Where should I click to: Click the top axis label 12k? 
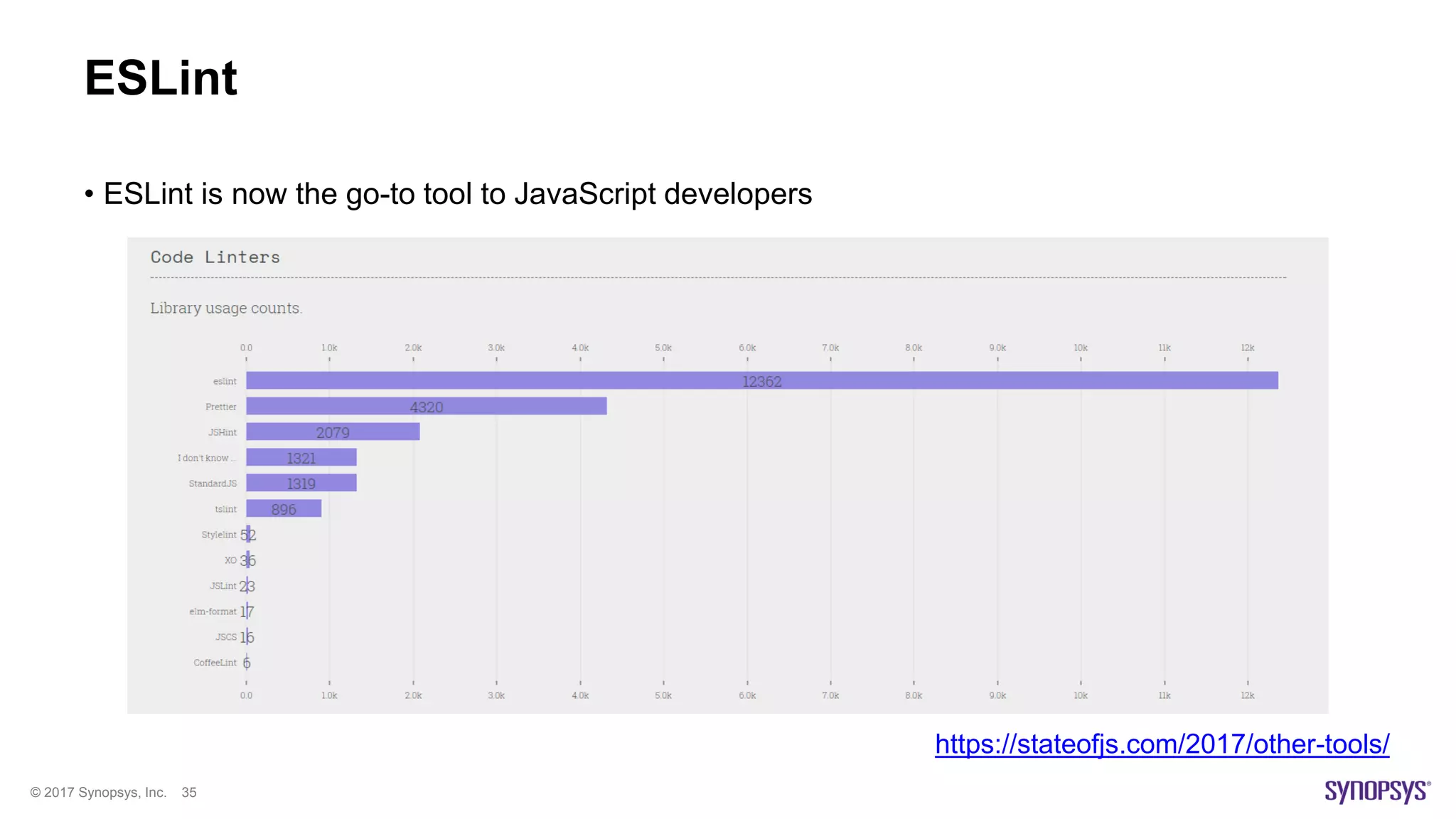pos(1248,348)
